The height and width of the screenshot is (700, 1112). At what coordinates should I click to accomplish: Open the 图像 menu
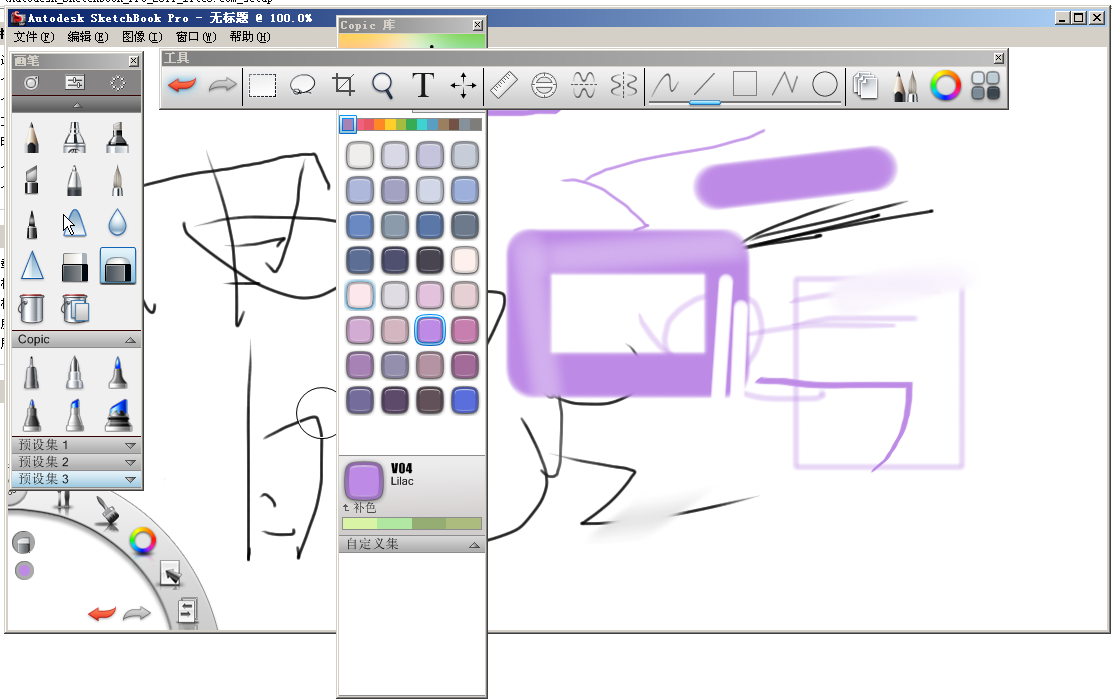(x=143, y=37)
